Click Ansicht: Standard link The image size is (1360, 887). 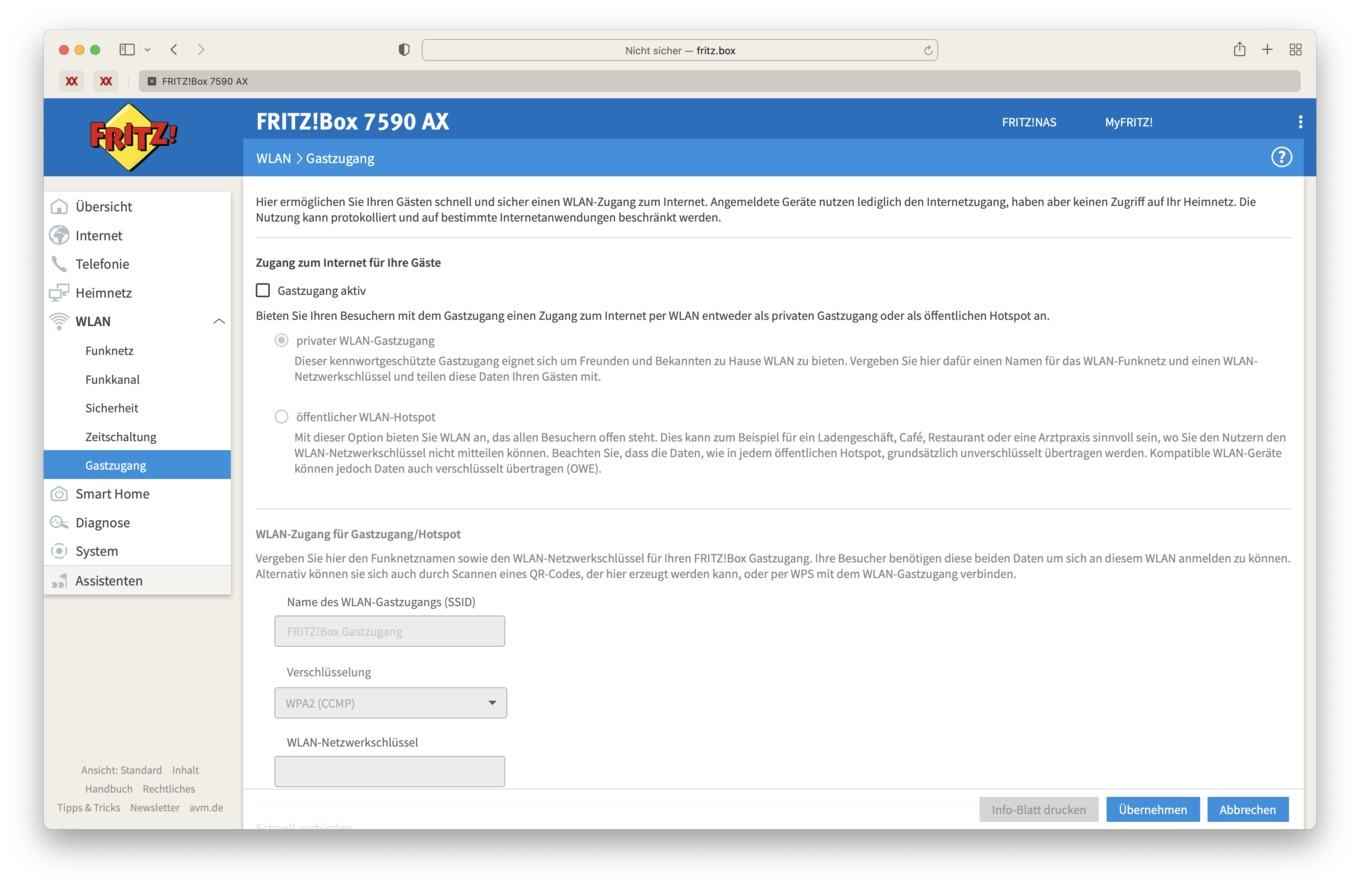pyautogui.click(x=121, y=770)
